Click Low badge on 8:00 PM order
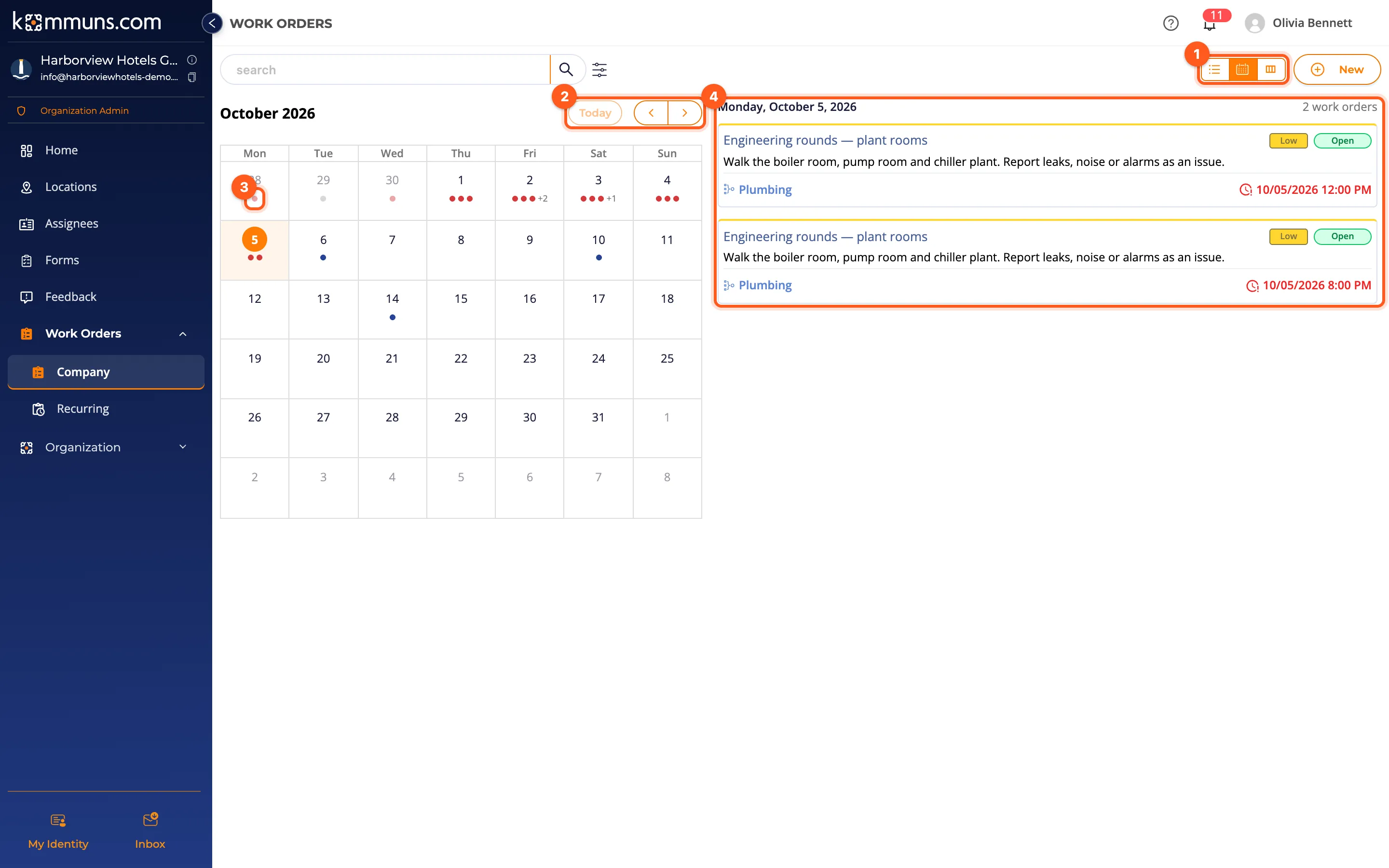The image size is (1389, 868). 1288,236
